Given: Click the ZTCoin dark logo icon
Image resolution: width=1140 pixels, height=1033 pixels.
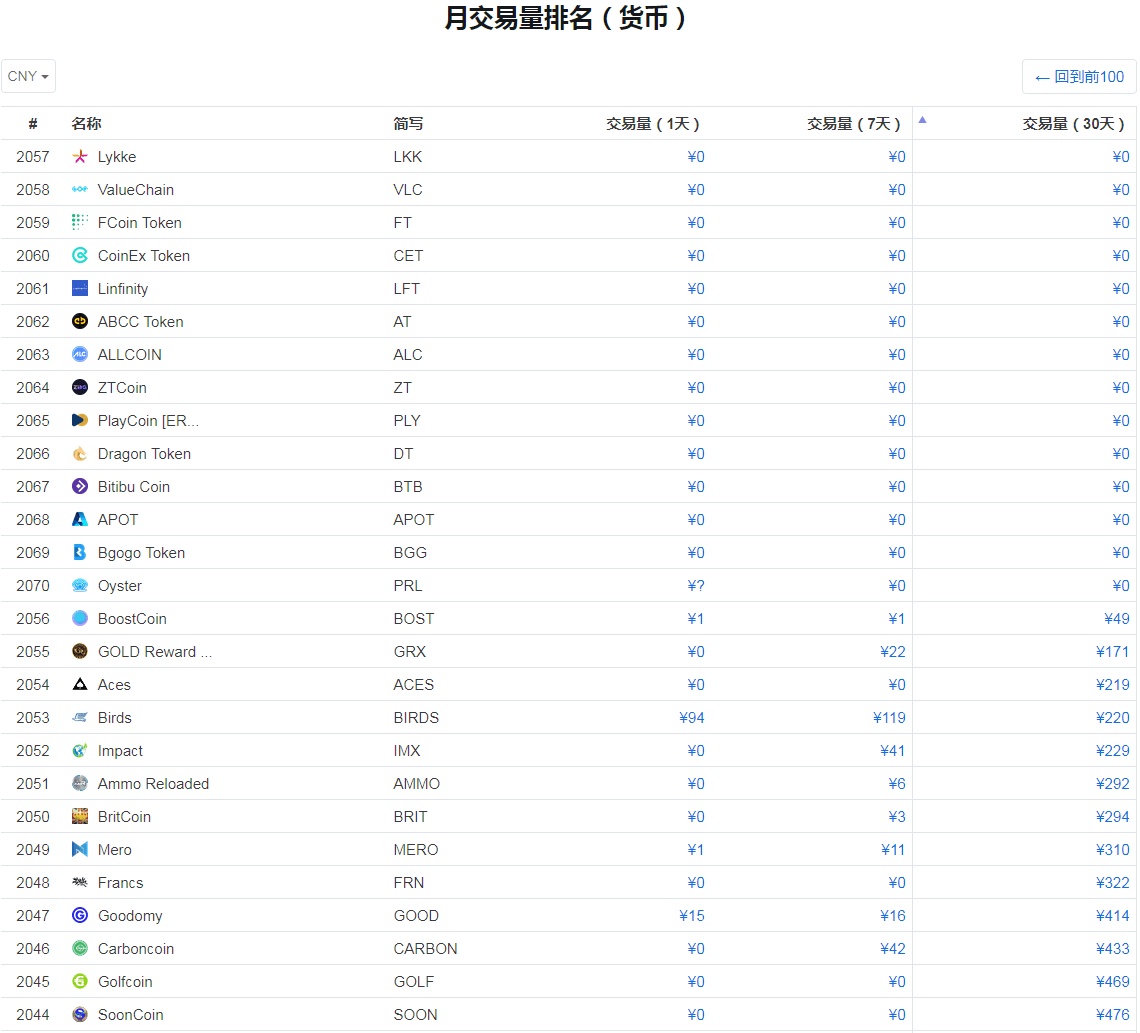Looking at the screenshot, I should tap(80, 387).
